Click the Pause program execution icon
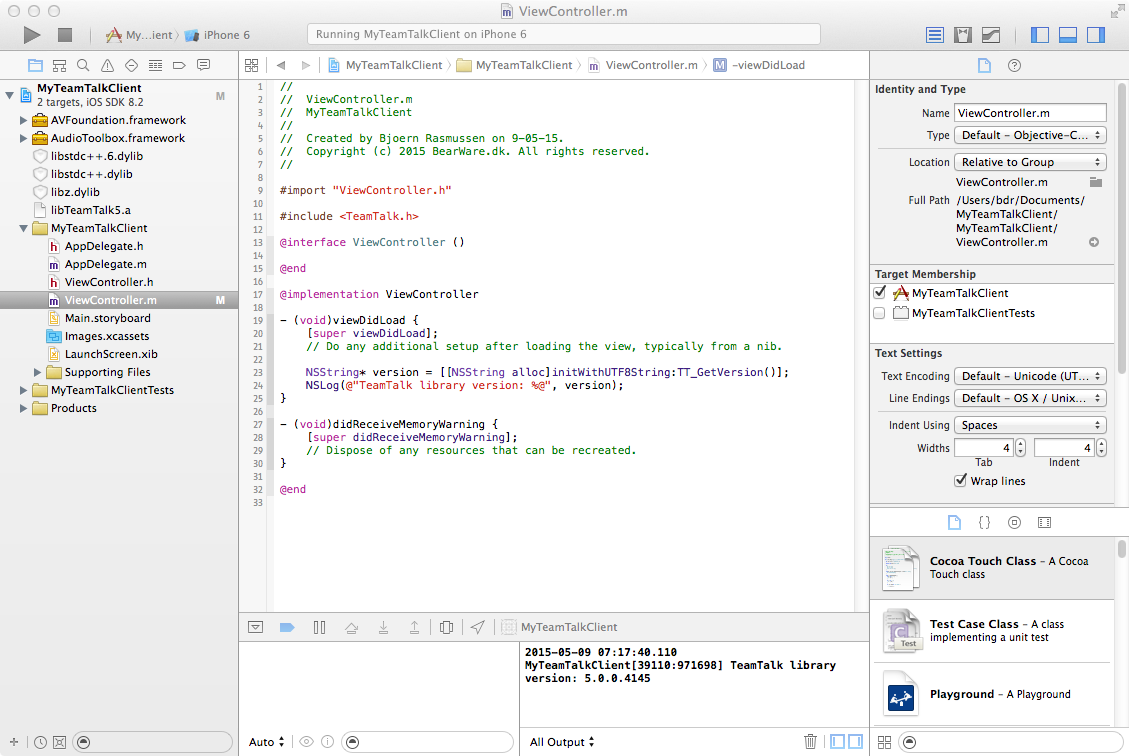 [319, 627]
